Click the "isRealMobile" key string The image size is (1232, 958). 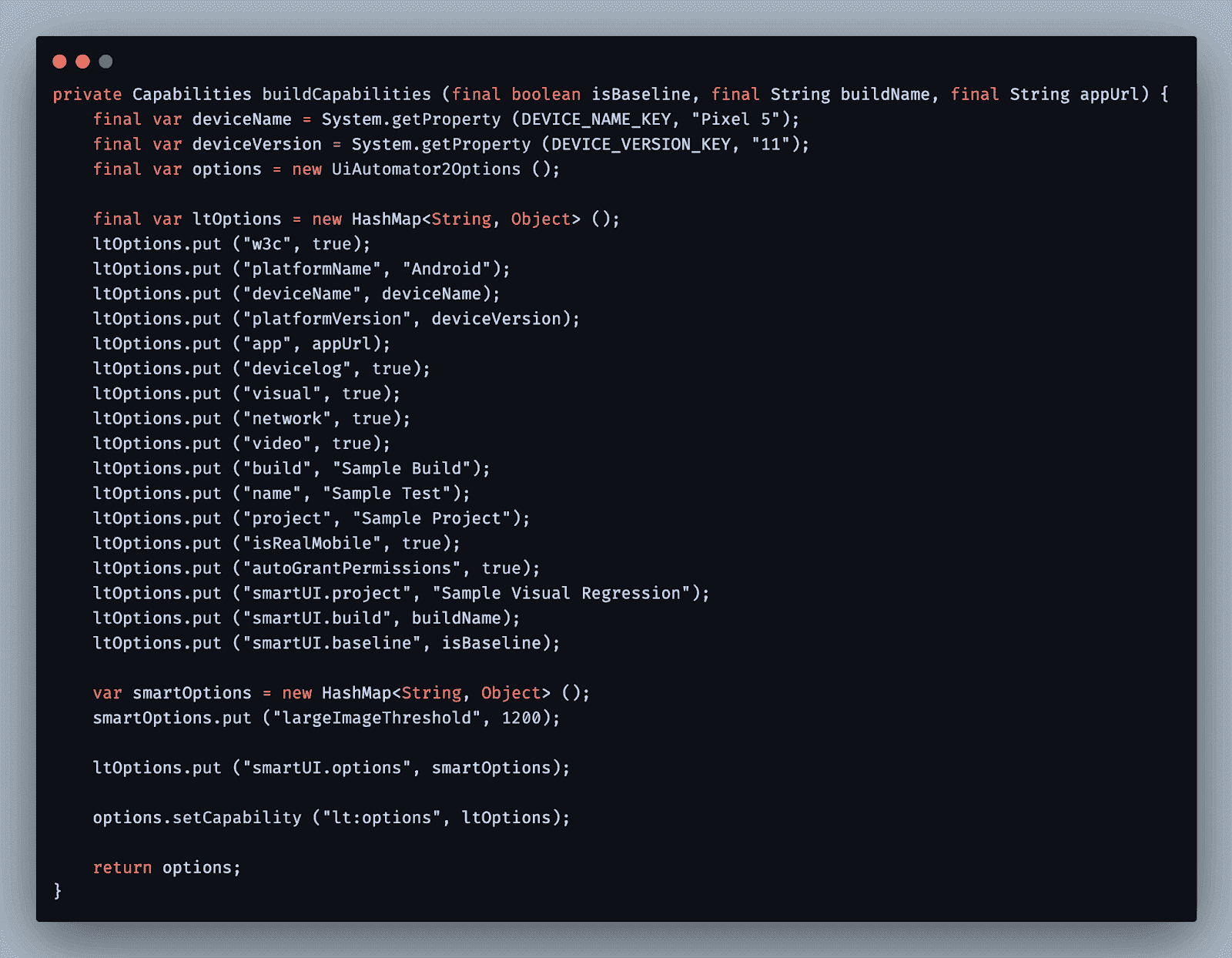click(x=311, y=544)
